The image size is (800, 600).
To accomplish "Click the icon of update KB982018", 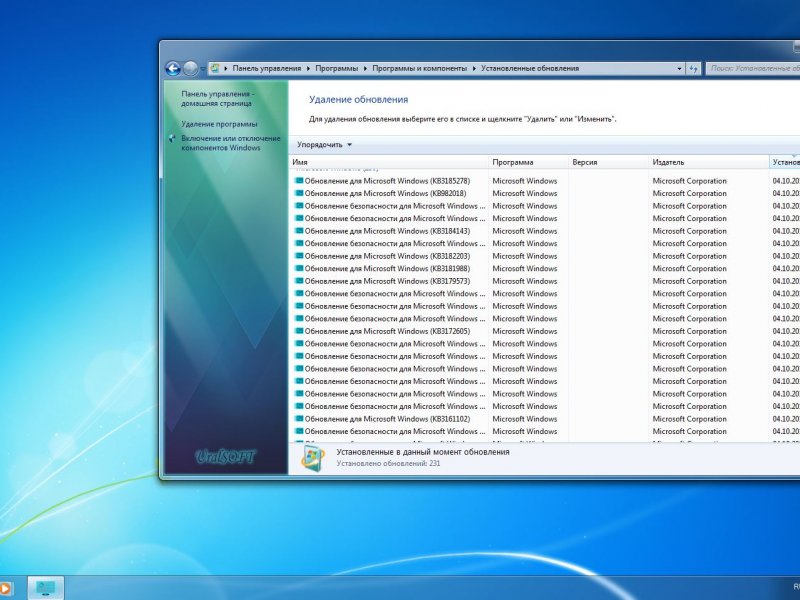I will [x=299, y=193].
